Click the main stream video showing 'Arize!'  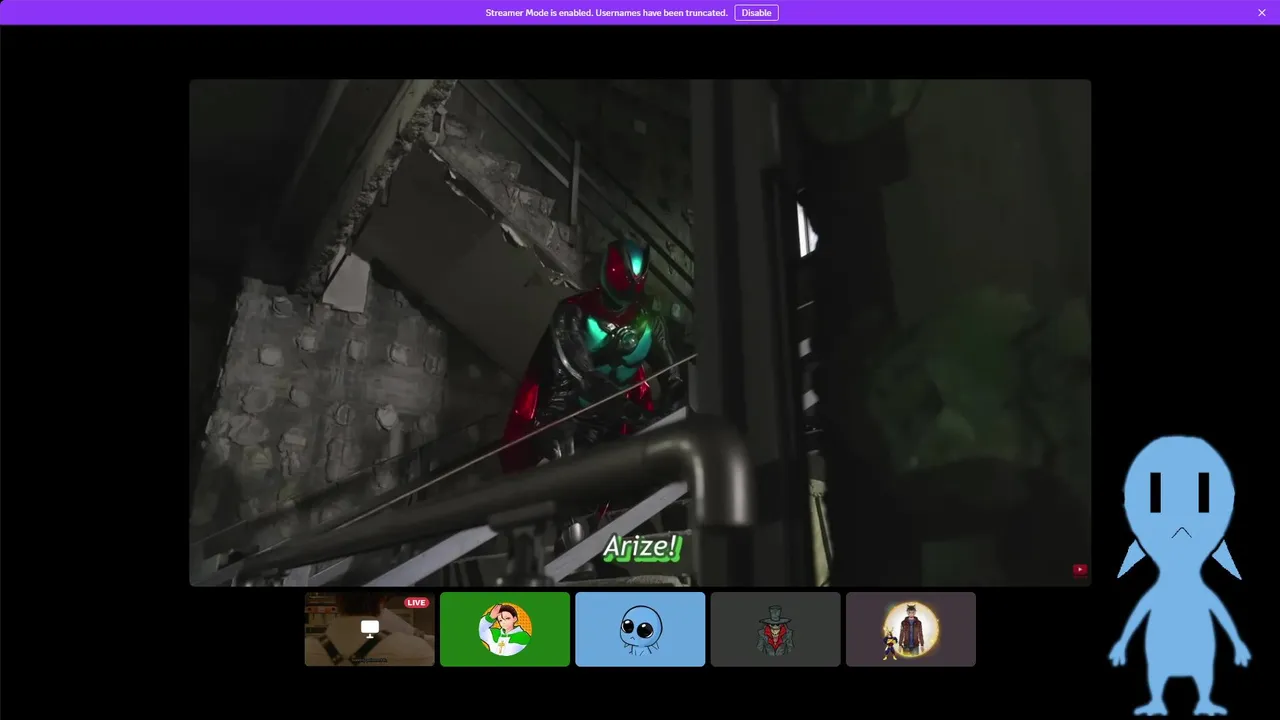[x=640, y=333]
